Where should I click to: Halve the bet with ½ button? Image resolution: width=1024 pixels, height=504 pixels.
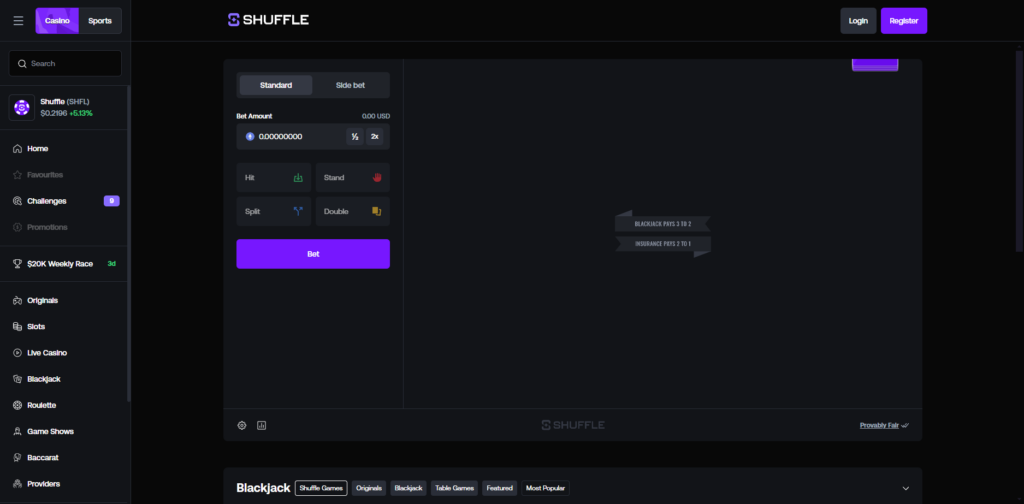355,136
